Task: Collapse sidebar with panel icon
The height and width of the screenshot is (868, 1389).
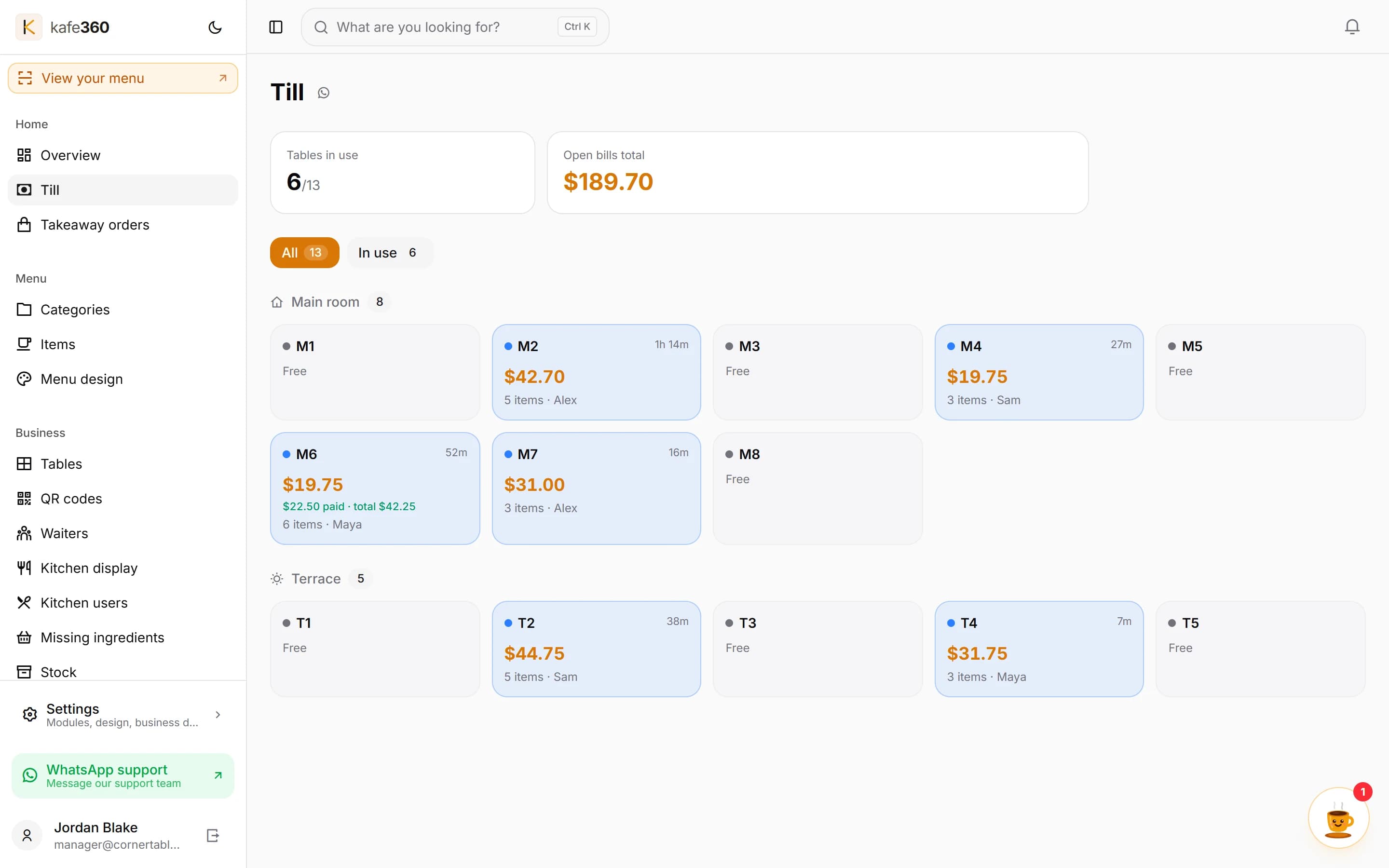Action: pyautogui.click(x=275, y=27)
